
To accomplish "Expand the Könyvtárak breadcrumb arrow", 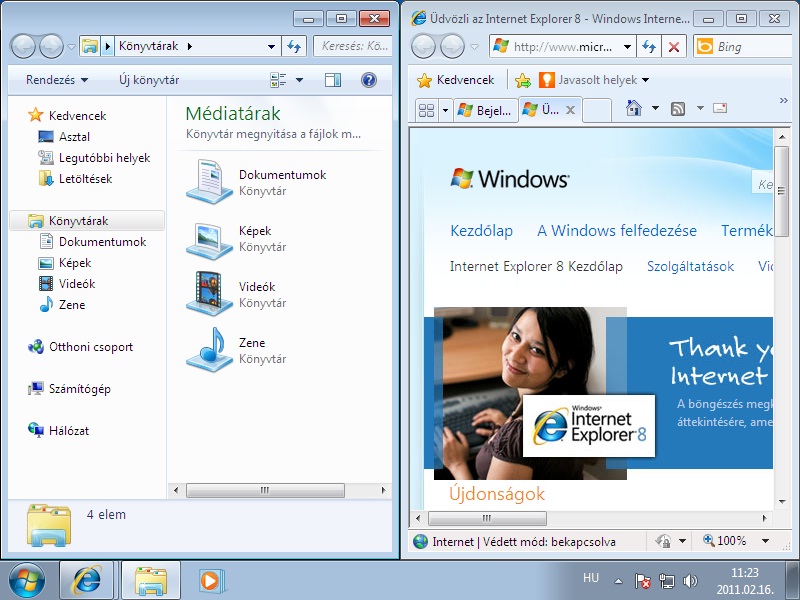I will coord(190,46).
